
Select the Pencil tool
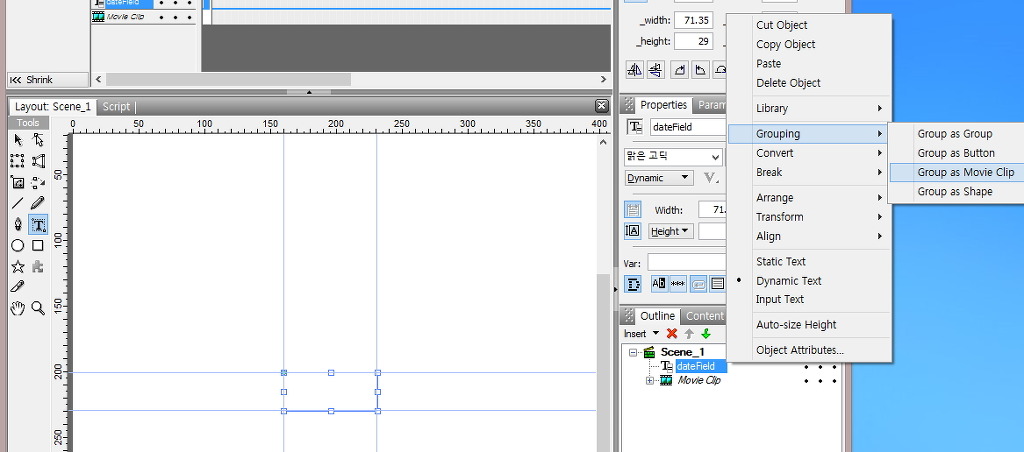pos(38,203)
